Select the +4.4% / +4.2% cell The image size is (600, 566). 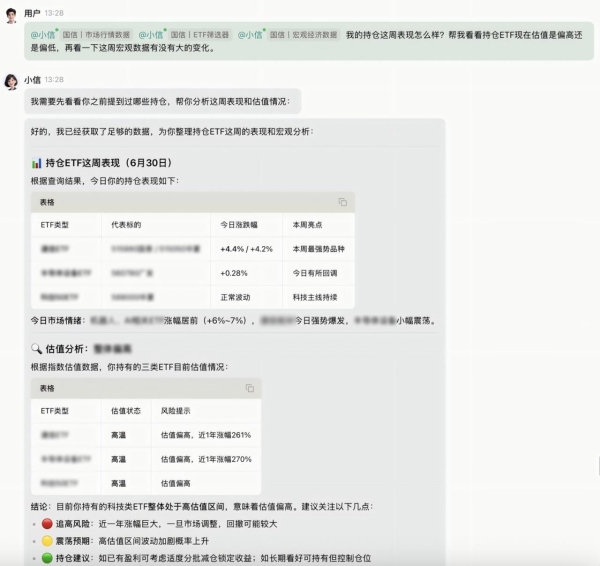246,249
